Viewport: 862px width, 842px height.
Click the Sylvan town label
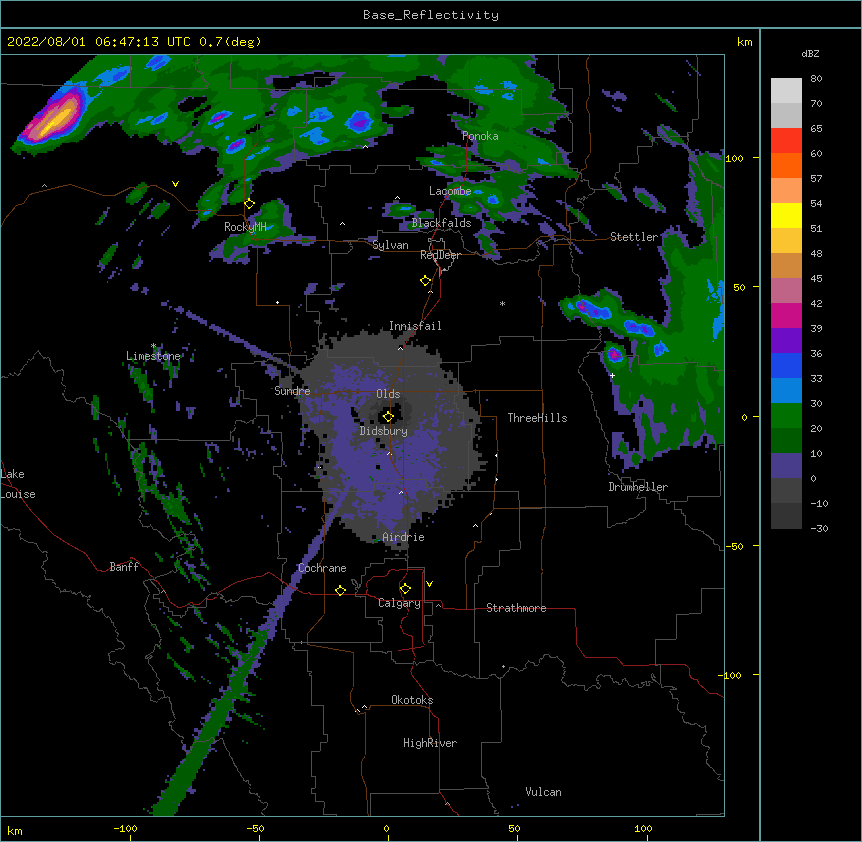coord(390,245)
